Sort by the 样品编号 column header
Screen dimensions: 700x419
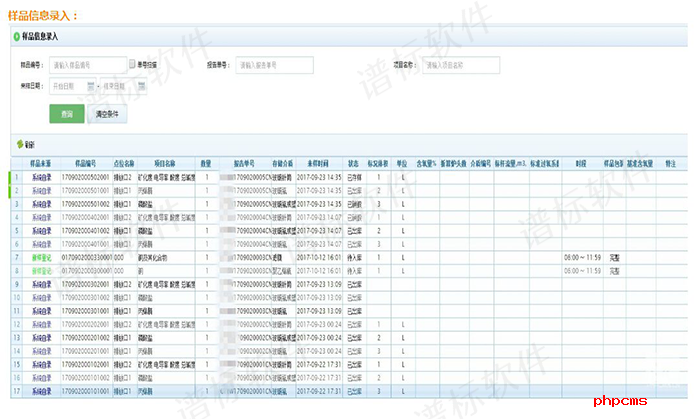tap(85, 161)
